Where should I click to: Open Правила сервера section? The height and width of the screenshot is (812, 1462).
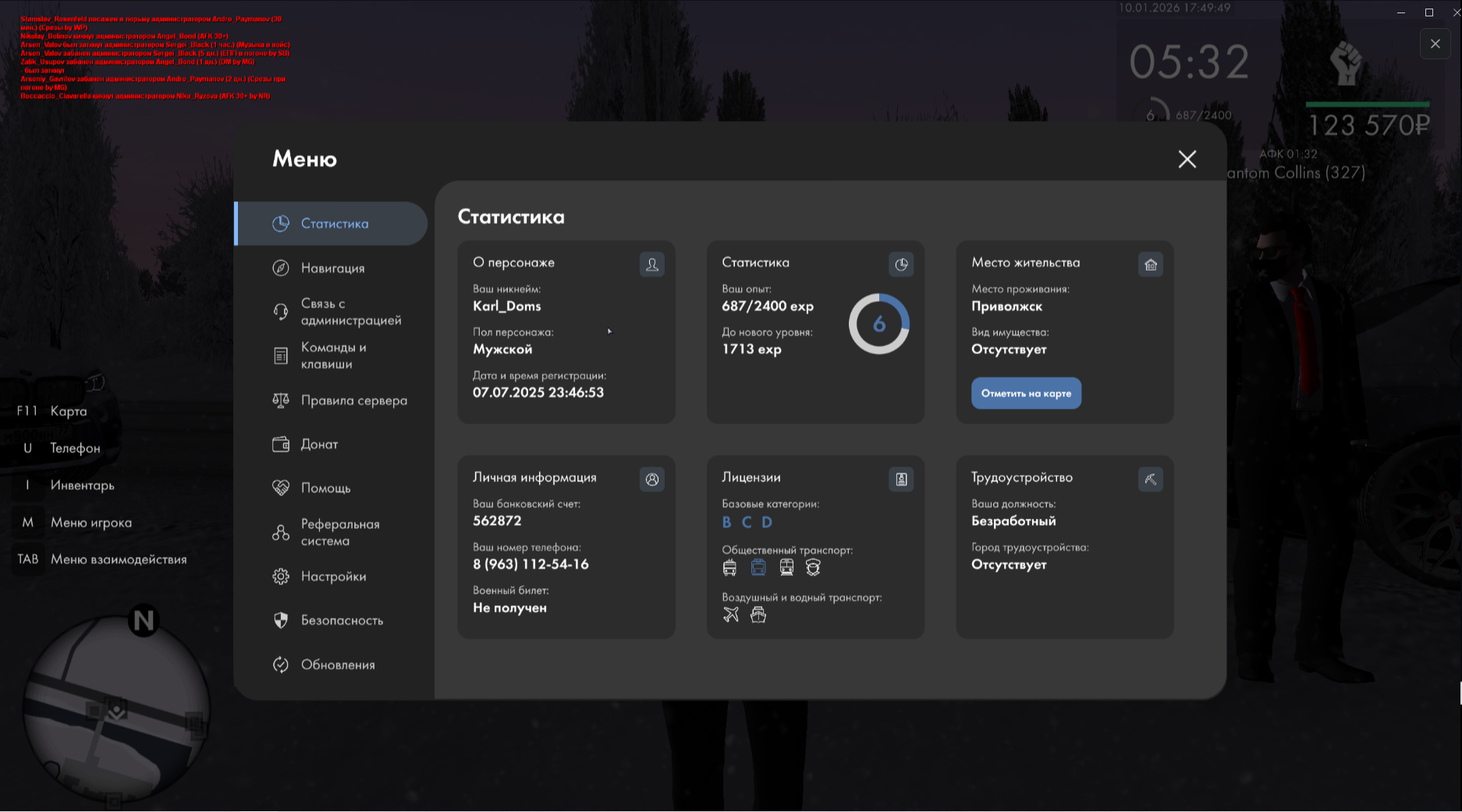[353, 400]
